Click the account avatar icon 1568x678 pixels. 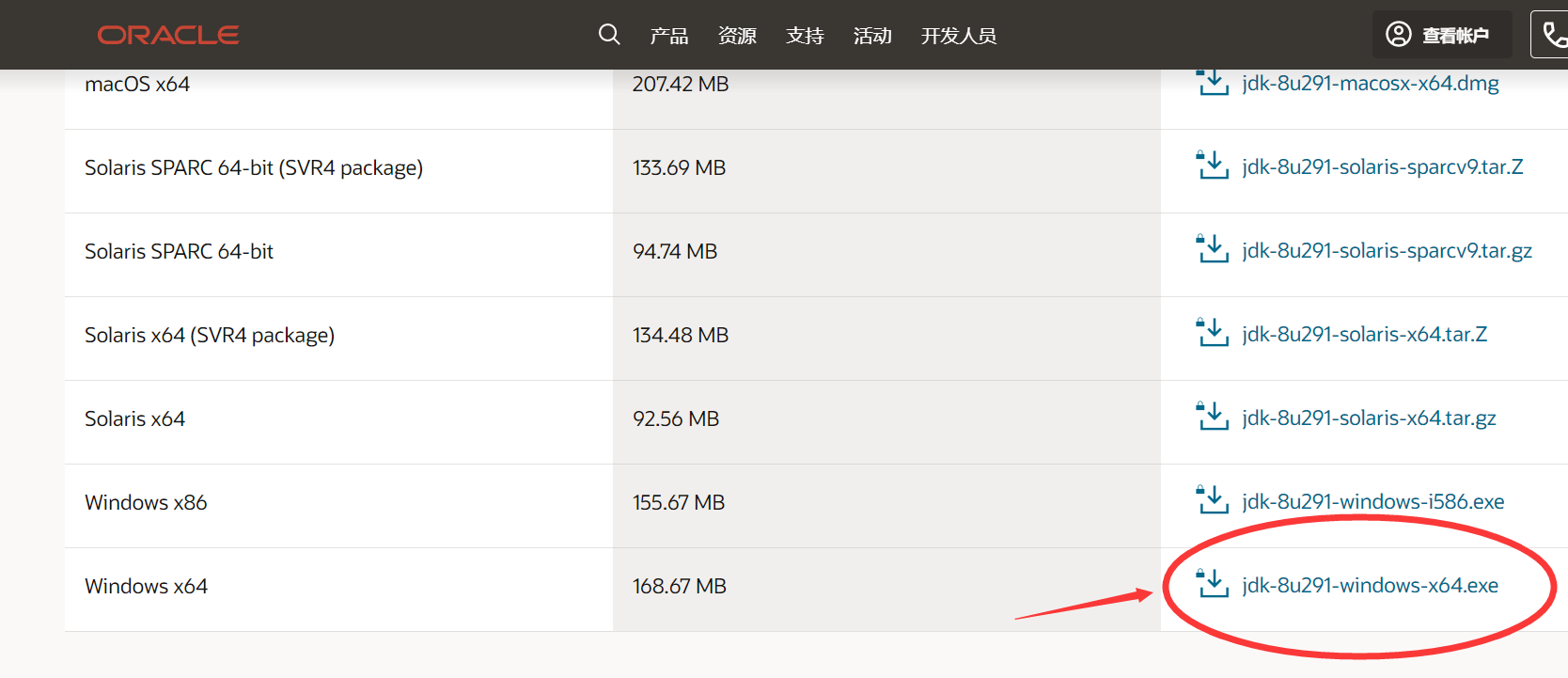click(x=1399, y=35)
